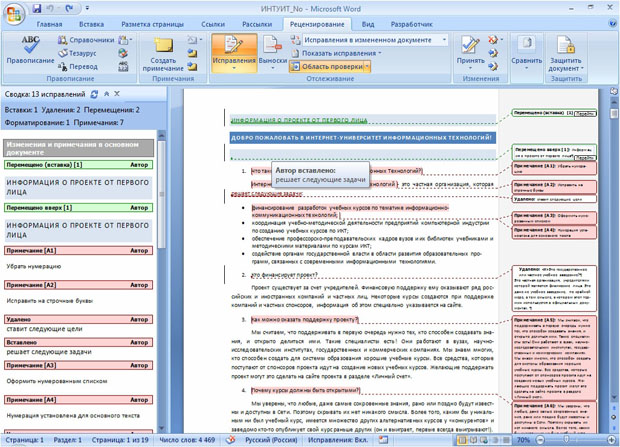Switch to print layout view button
Image resolution: width=620 pixels, height=447 pixels.
[x=461, y=440]
